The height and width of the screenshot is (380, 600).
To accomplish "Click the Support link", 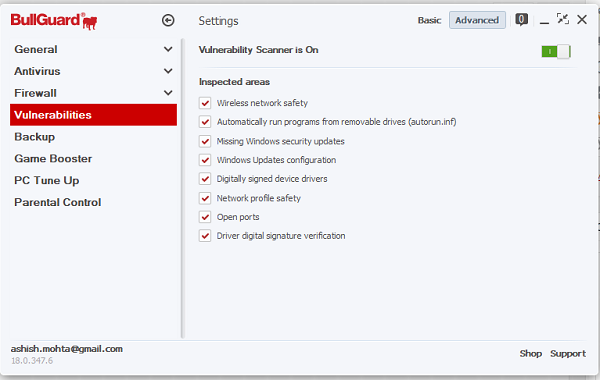I will 568,354.
